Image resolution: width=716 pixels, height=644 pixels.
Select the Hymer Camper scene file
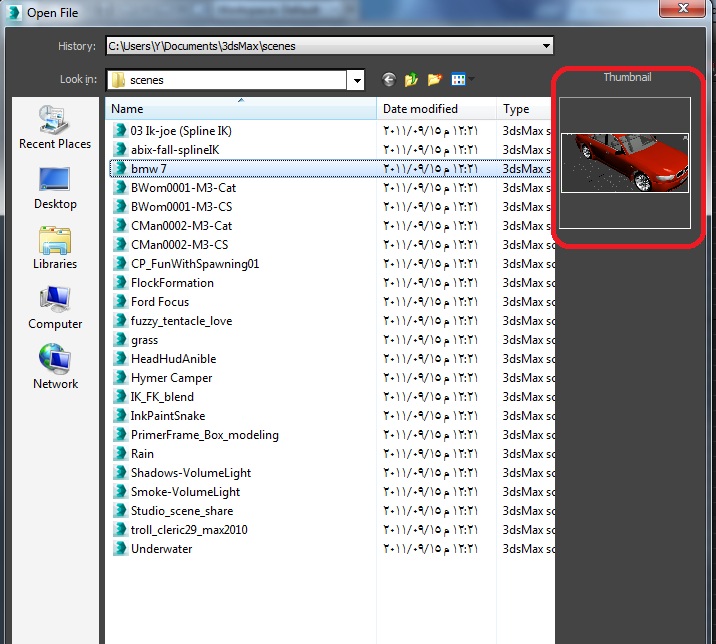pos(171,378)
